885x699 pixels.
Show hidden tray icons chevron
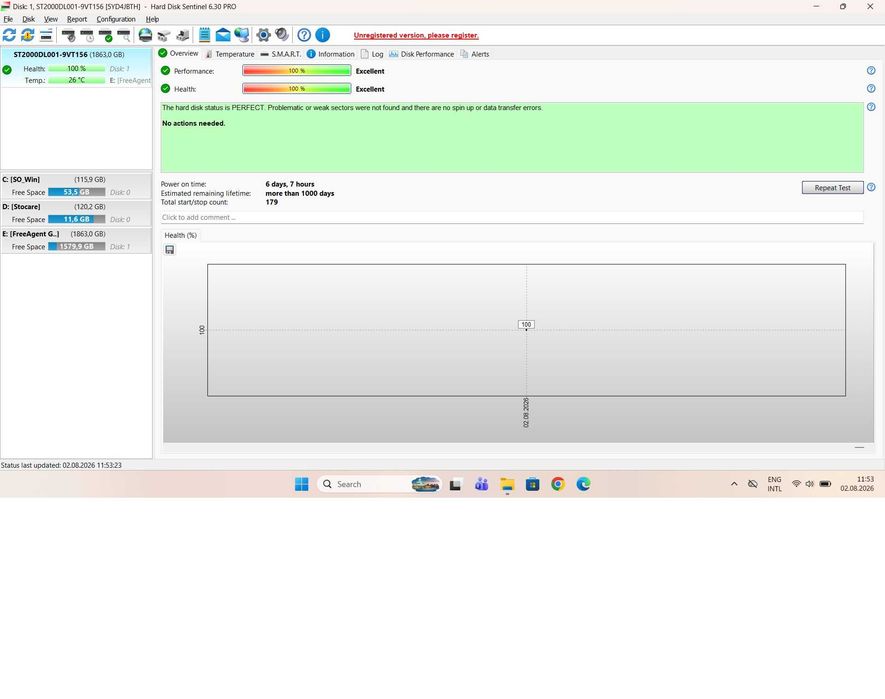coord(734,484)
